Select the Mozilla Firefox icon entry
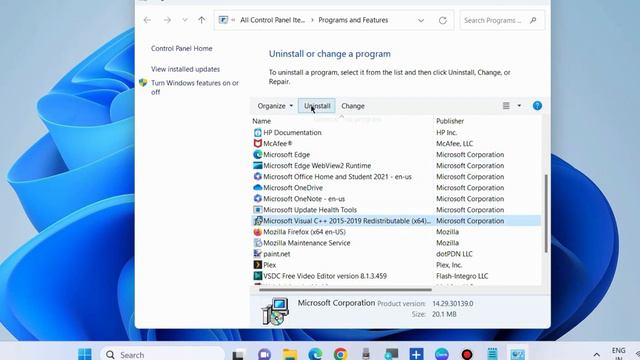The image size is (640, 360). pos(258,231)
